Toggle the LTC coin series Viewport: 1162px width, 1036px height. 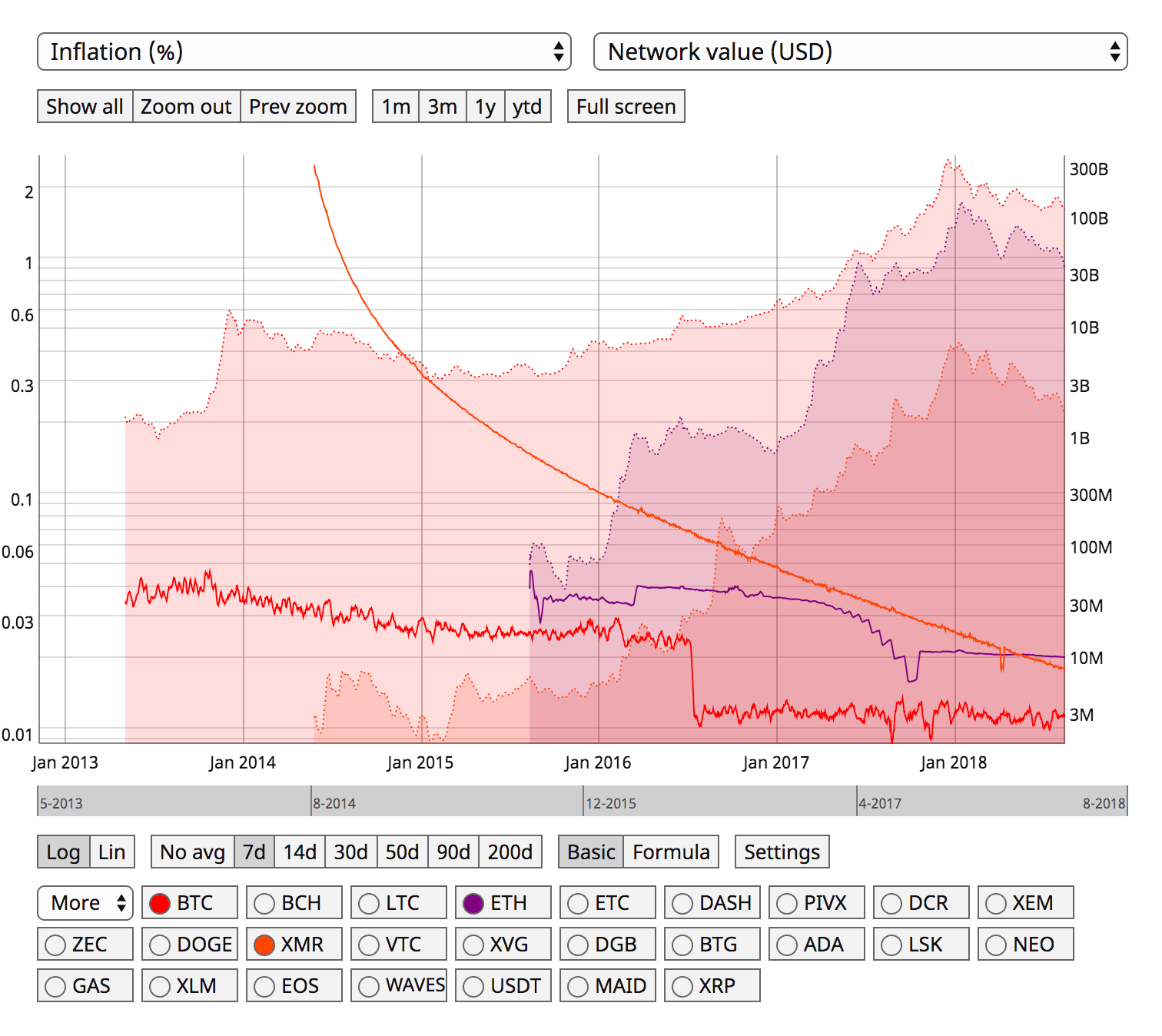[399, 902]
